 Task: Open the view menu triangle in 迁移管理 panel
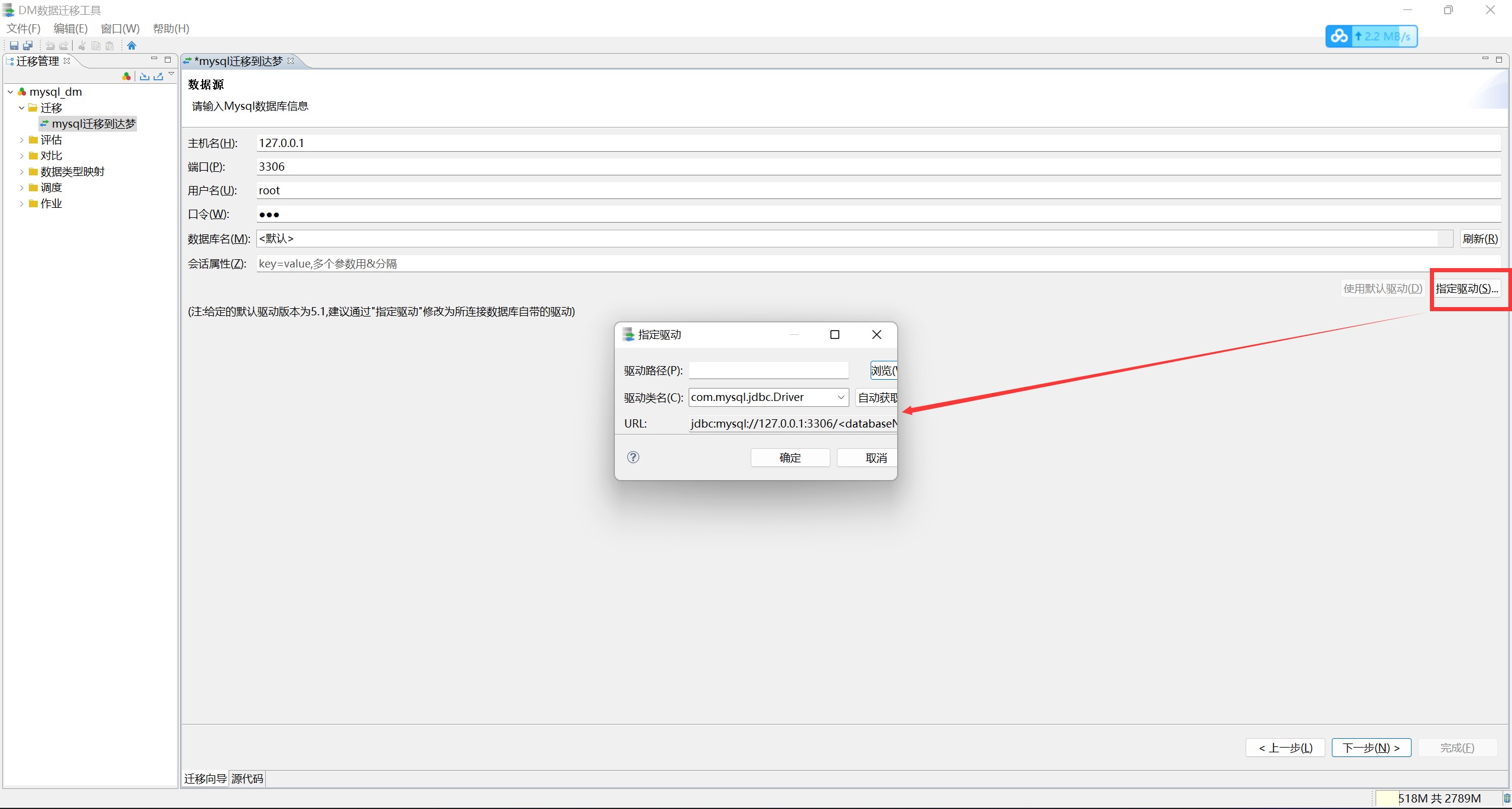171,74
